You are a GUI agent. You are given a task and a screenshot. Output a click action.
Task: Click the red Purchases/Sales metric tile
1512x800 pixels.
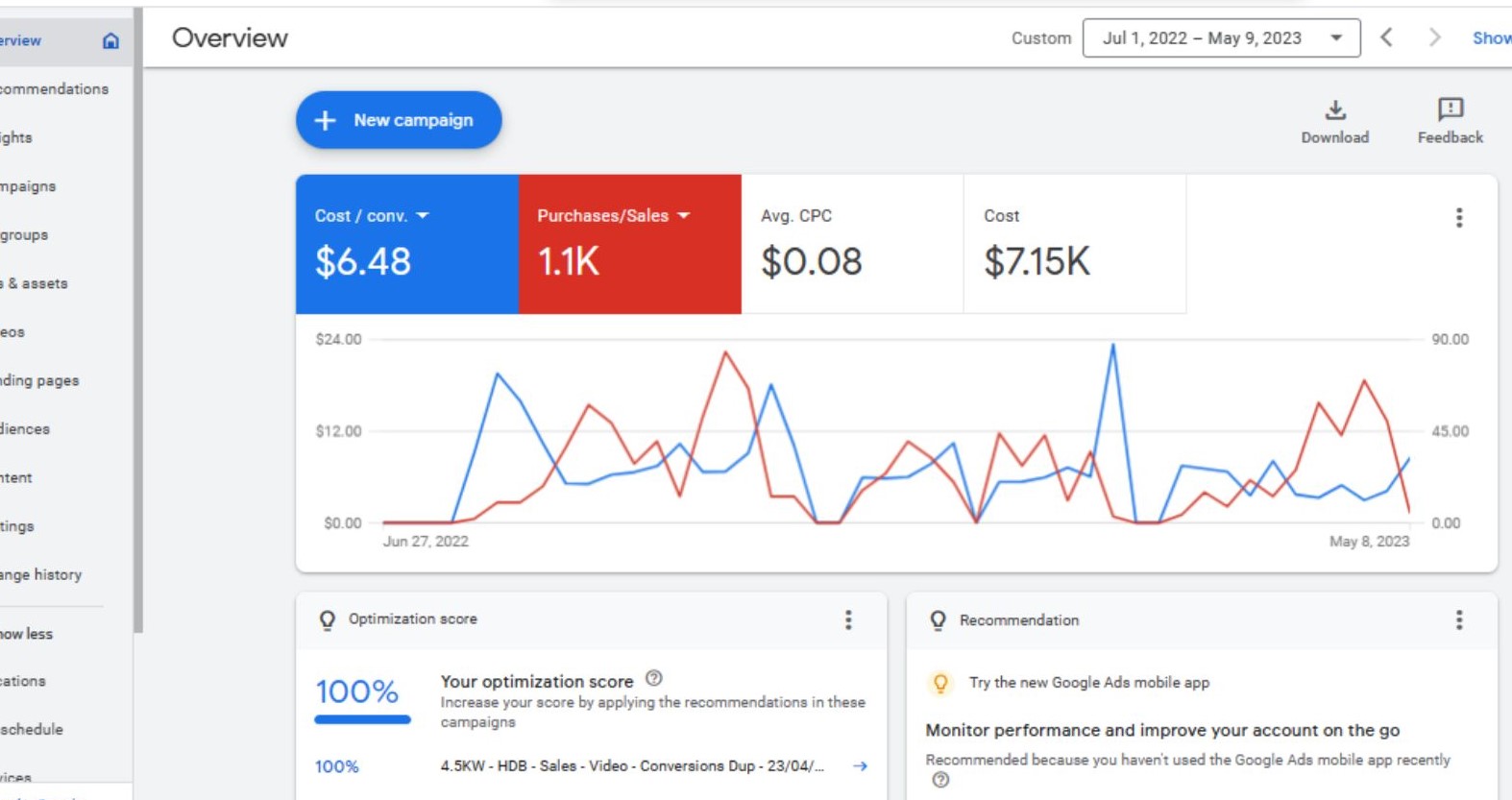pos(630,244)
